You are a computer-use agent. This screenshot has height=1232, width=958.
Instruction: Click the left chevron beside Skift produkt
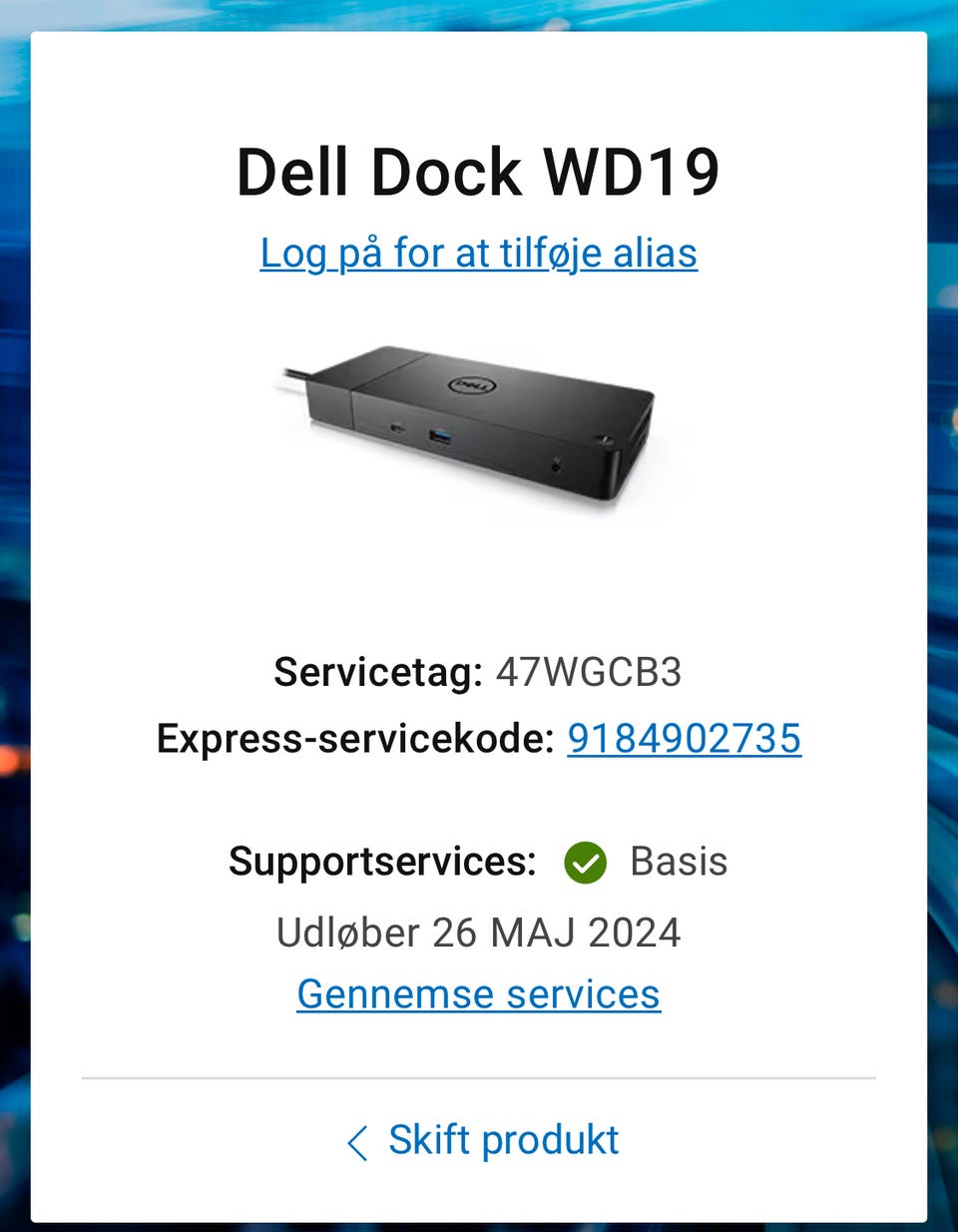click(x=357, y=1142)
